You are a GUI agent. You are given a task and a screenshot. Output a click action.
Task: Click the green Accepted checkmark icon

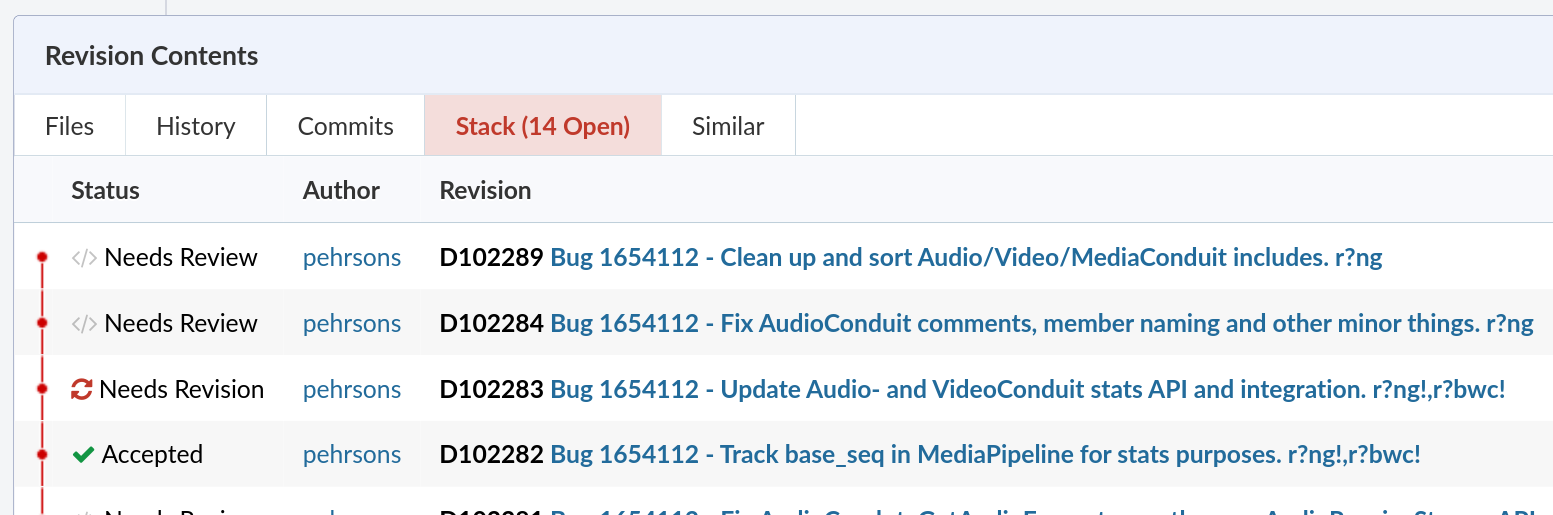click(84, 455)
